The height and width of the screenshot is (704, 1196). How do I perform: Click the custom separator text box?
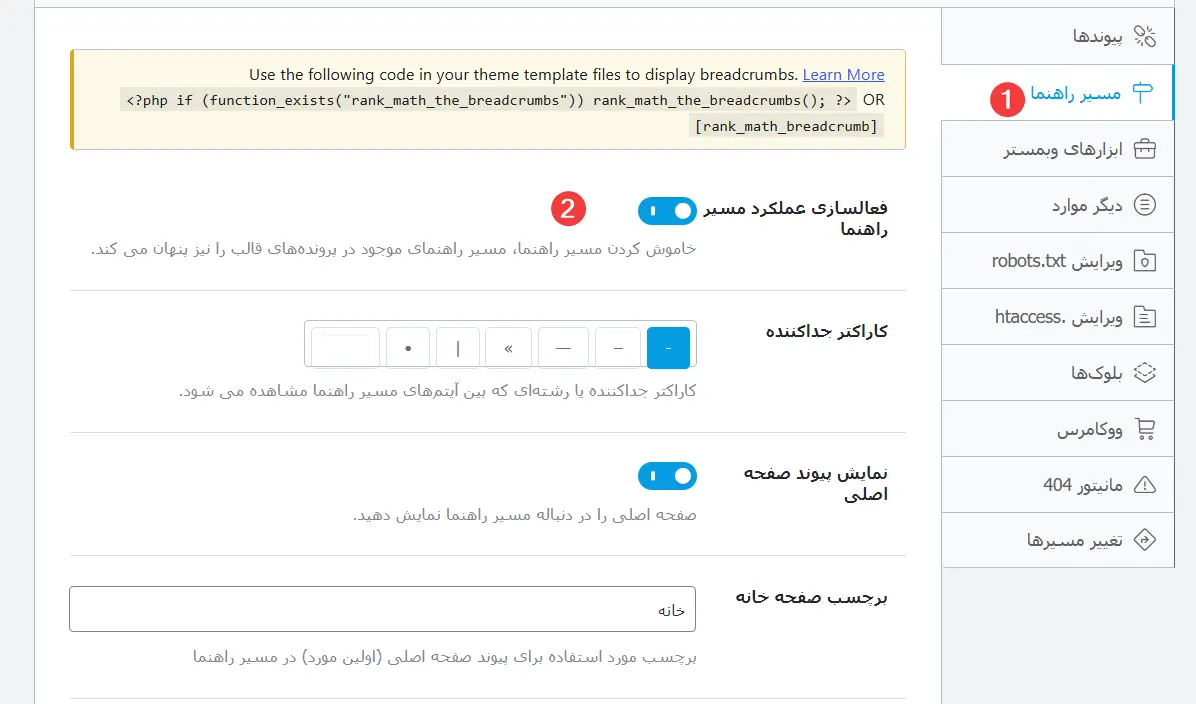346,348
